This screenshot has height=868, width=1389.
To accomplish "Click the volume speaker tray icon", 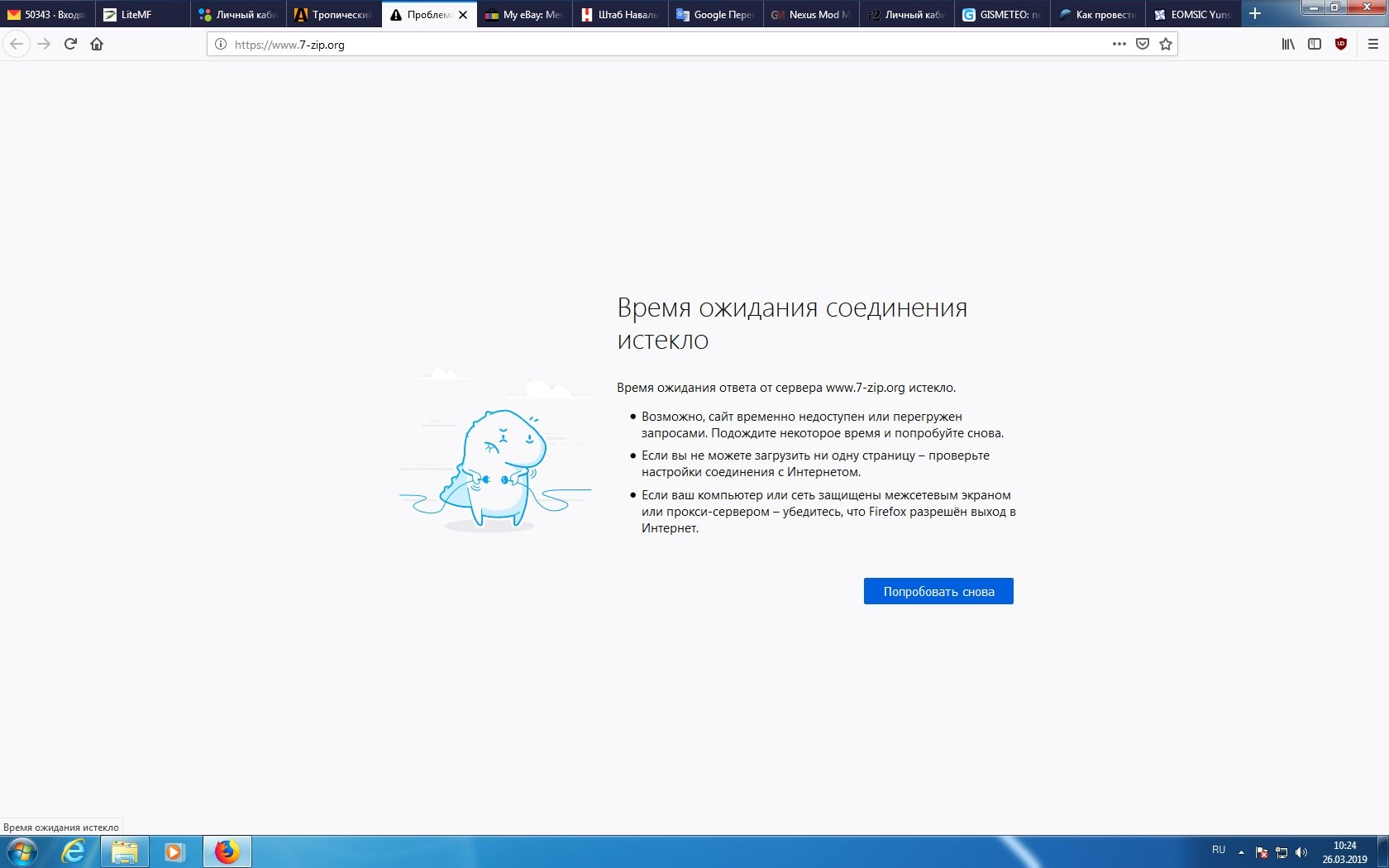I will 1301,851.
